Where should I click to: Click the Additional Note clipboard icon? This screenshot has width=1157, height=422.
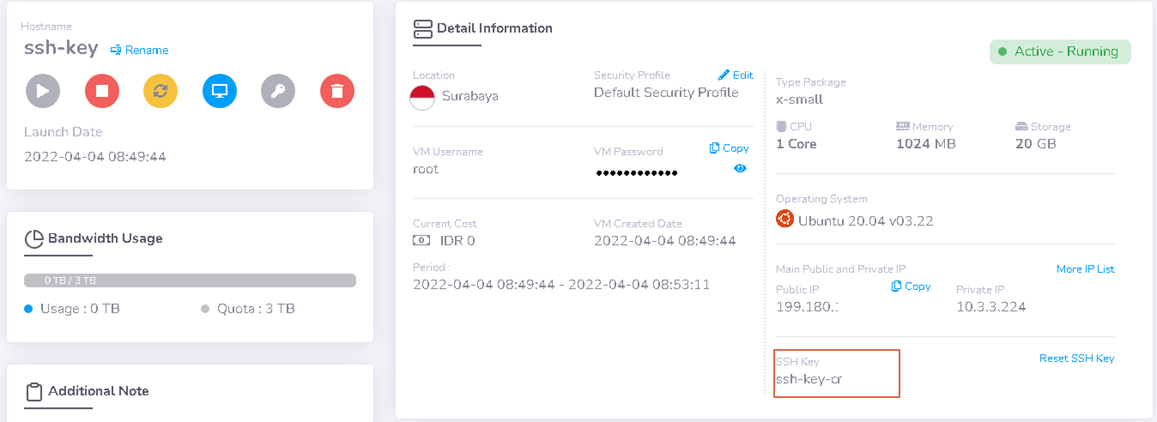pyautogui.click(x=33, y=391)
